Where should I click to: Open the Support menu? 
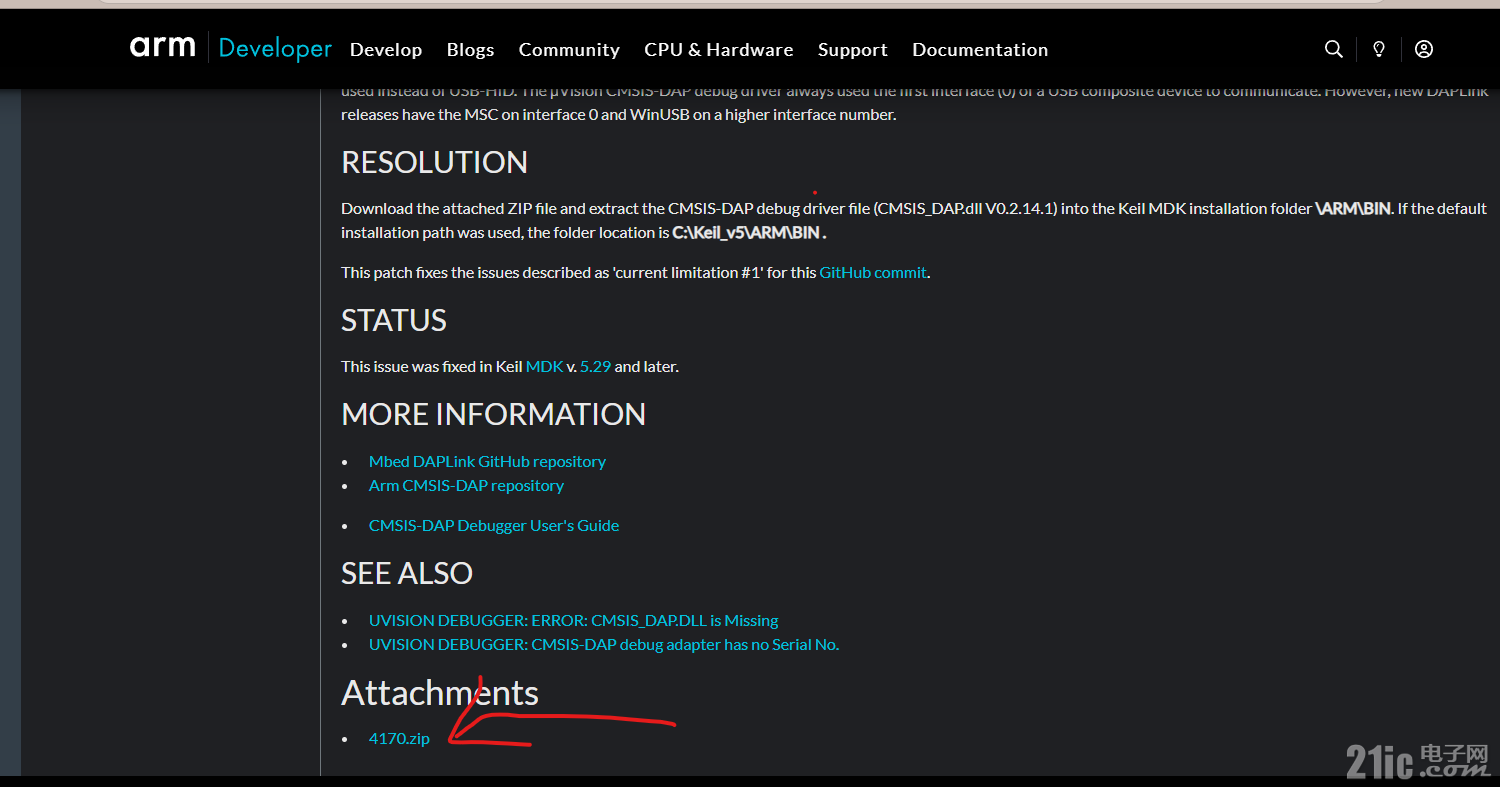(x=853, y=50)
